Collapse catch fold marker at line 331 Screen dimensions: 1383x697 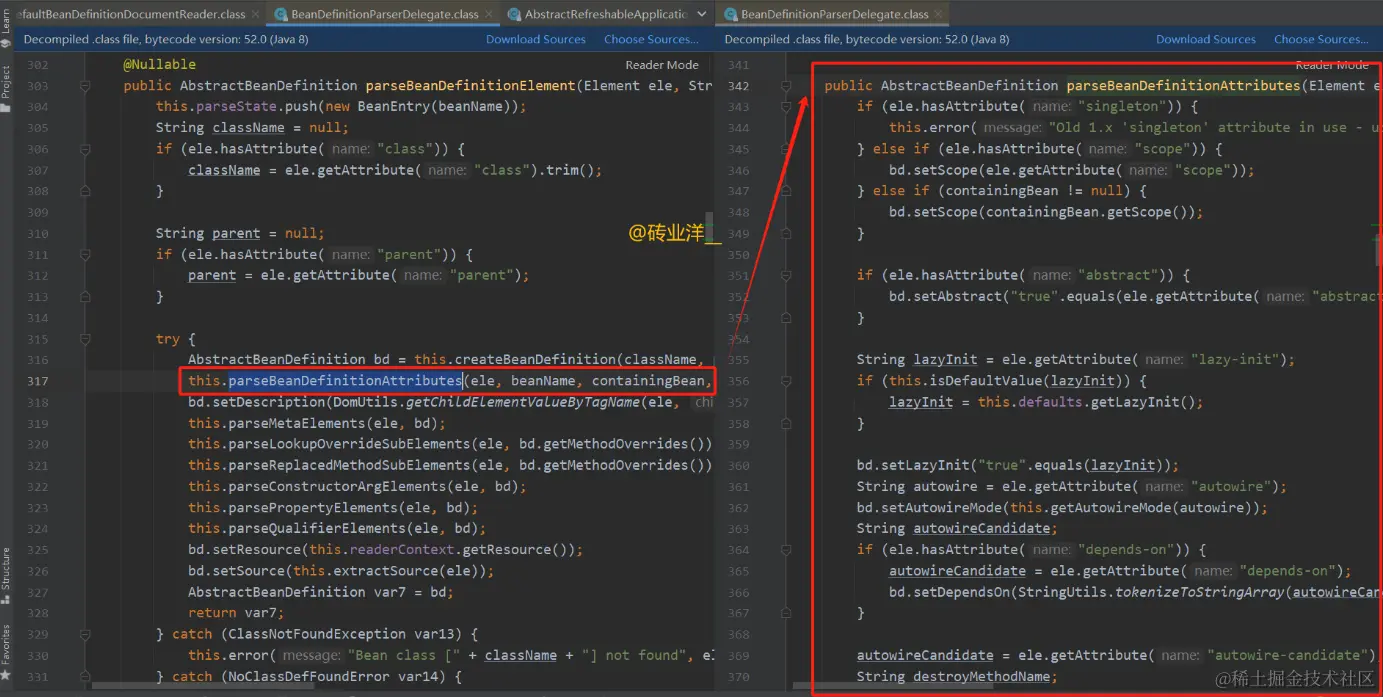(84, 676)
